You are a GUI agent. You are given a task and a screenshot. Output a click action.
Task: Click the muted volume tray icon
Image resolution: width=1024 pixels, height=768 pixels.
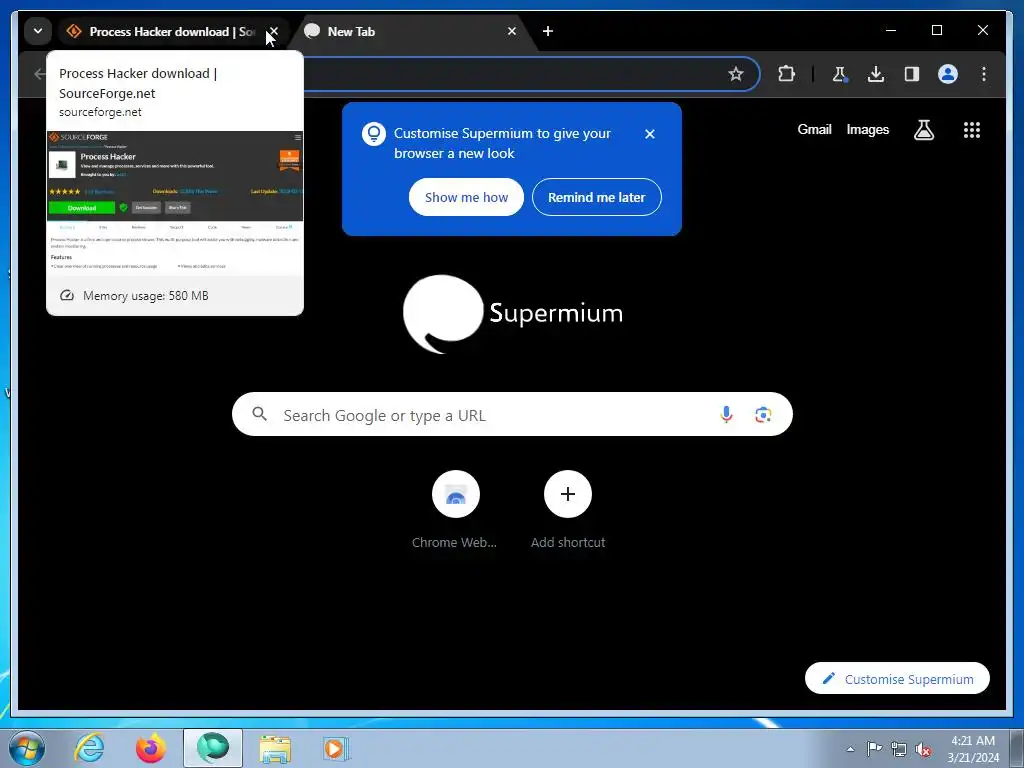923,750
